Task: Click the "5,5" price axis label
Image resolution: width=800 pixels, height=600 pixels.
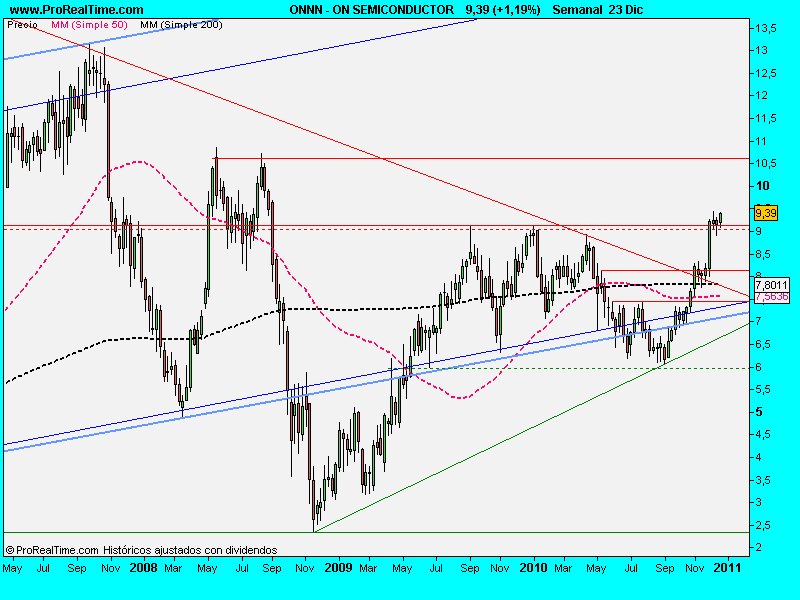Action: click(763, 390)
